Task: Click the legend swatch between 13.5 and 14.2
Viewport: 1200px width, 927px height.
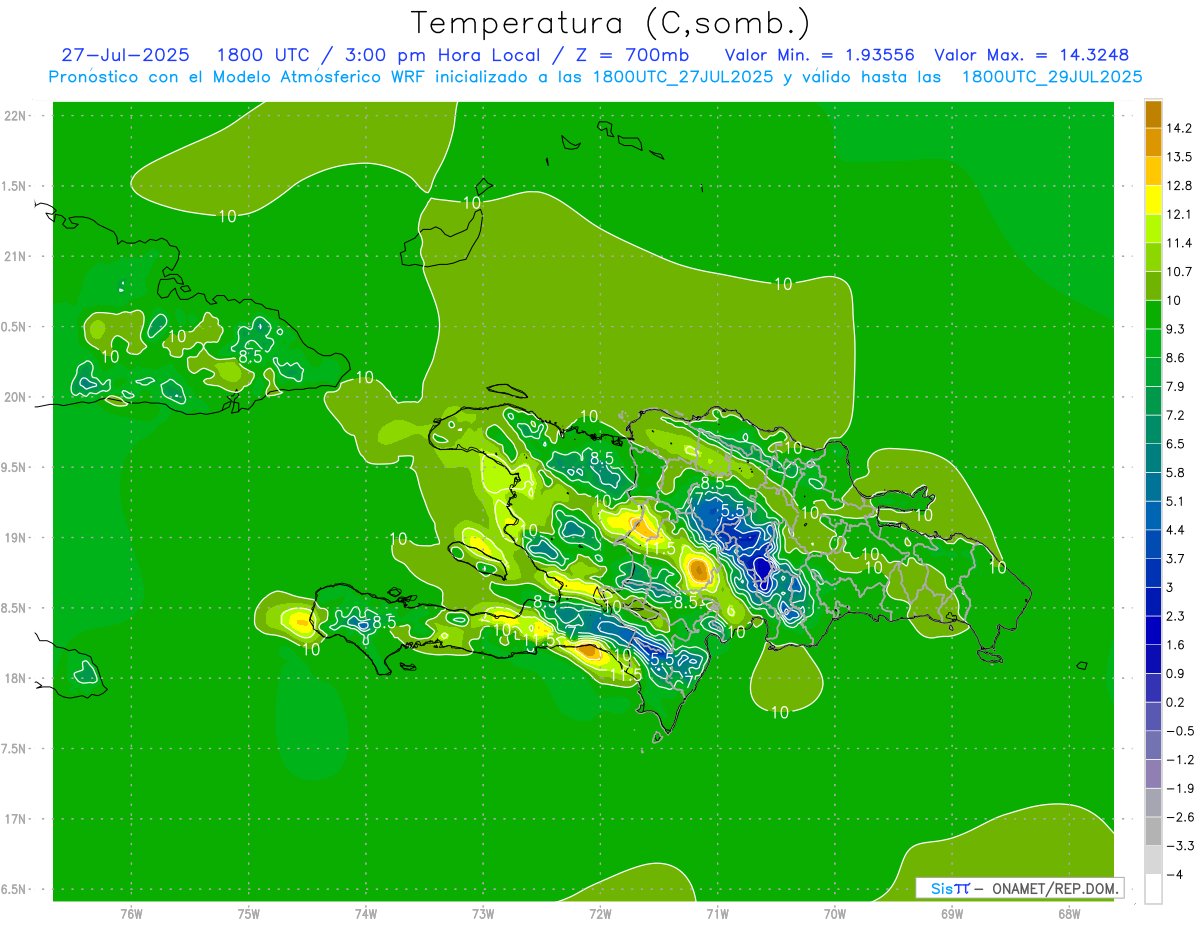Action: pos(1153,143)
